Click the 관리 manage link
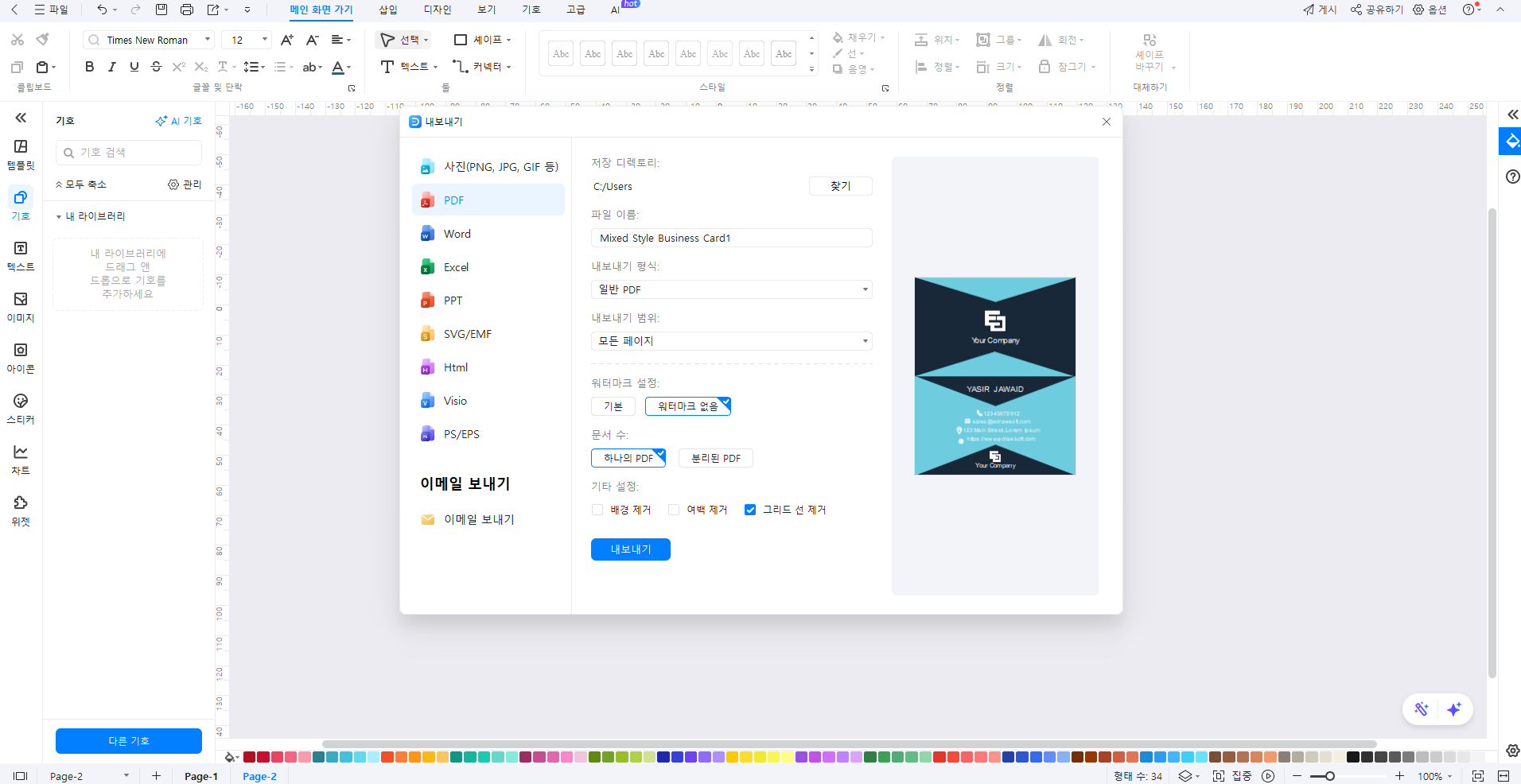This screenshot has height=784, width=1521. pyautogui.click(x=185, y=184)
